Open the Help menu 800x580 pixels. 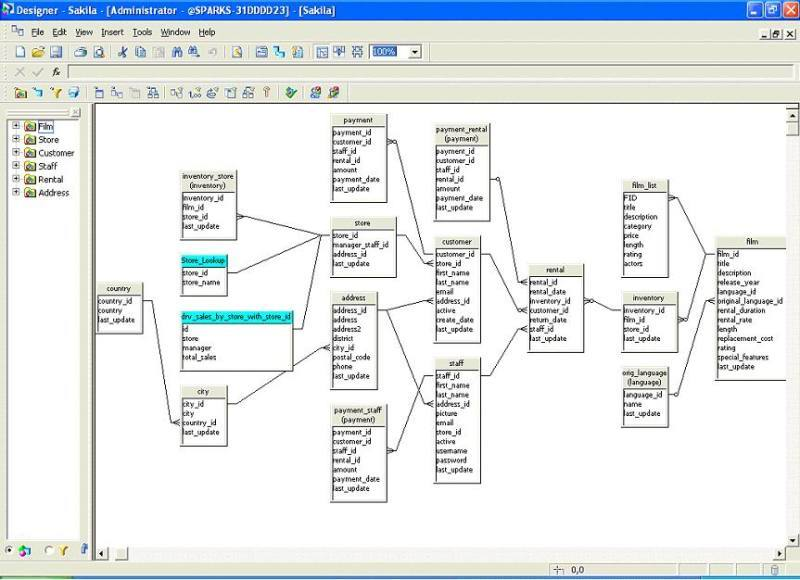(207, 32)
